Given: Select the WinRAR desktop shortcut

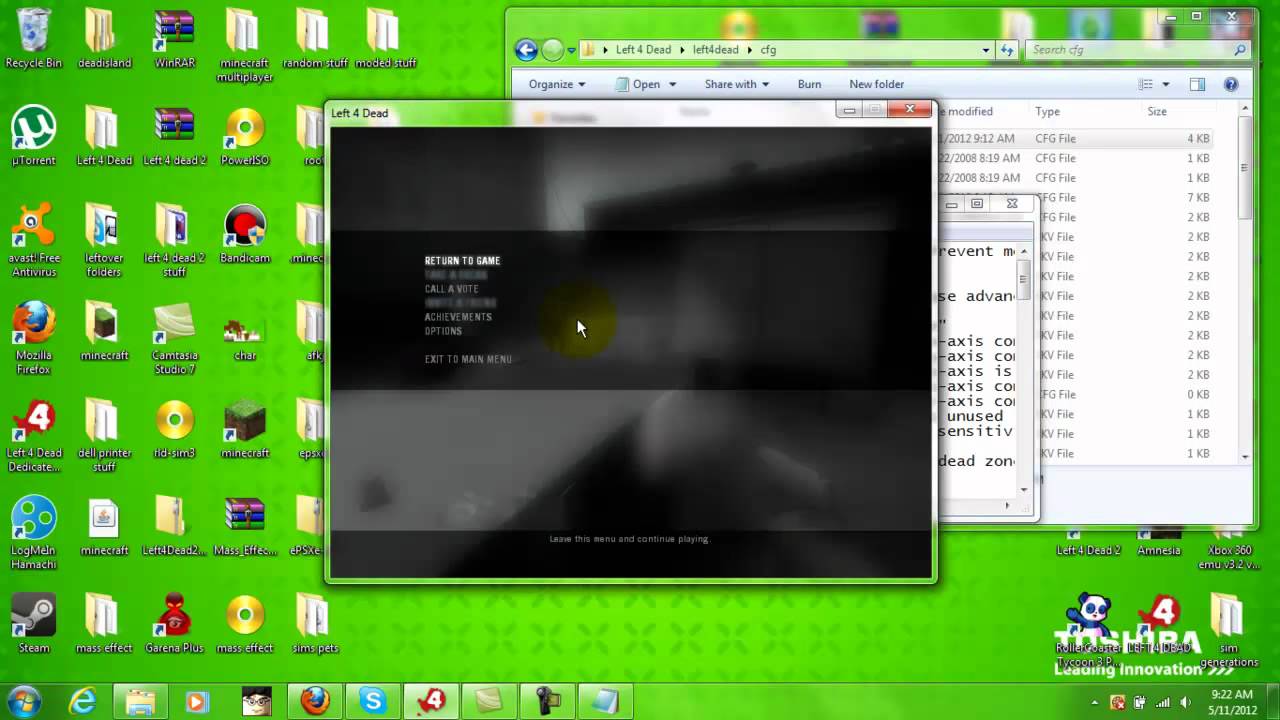Looking at the screenshot, I should (174, 39).
